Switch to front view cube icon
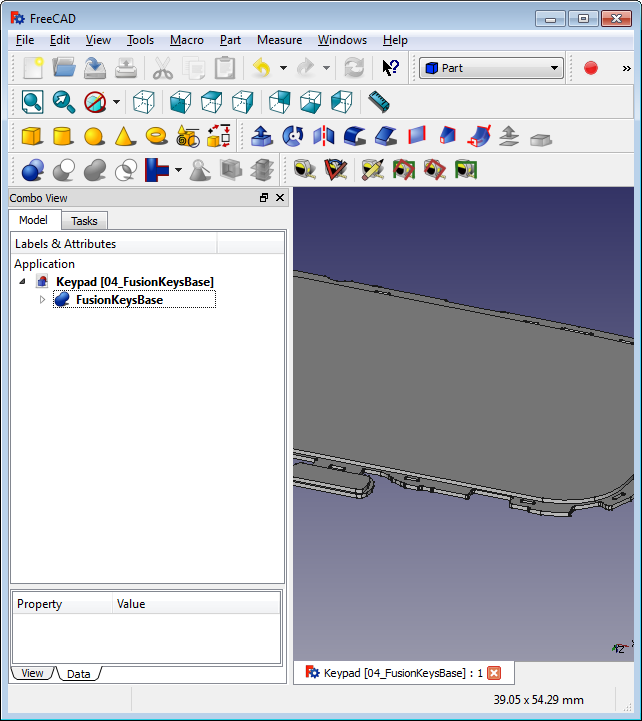The width and height of the screenshot is (642, 721). click(180, 102)
